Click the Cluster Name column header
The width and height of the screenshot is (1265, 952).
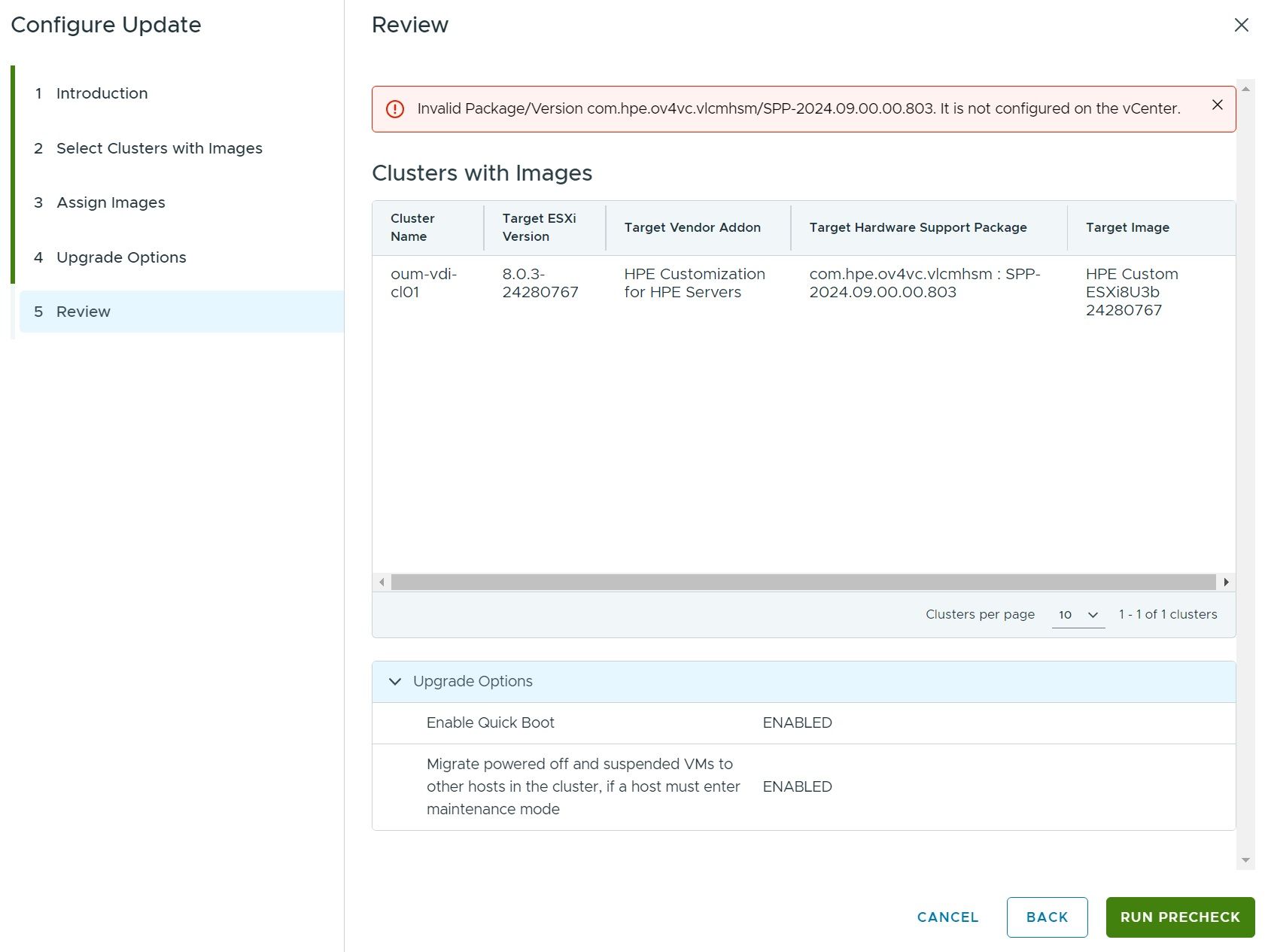pos(428,227)
